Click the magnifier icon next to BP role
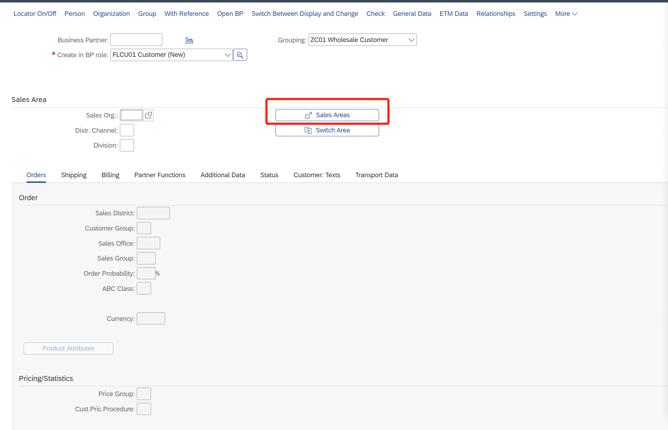 coord(240,55)
